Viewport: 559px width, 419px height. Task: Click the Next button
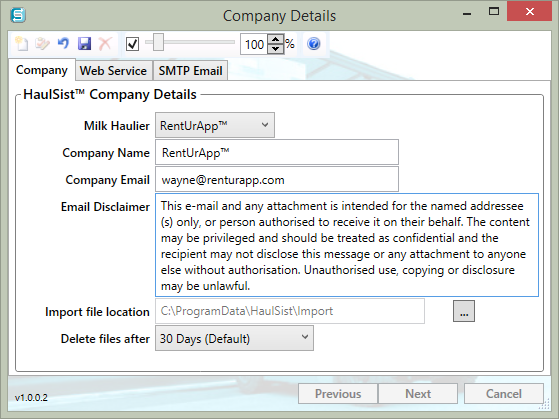point(418,394)
